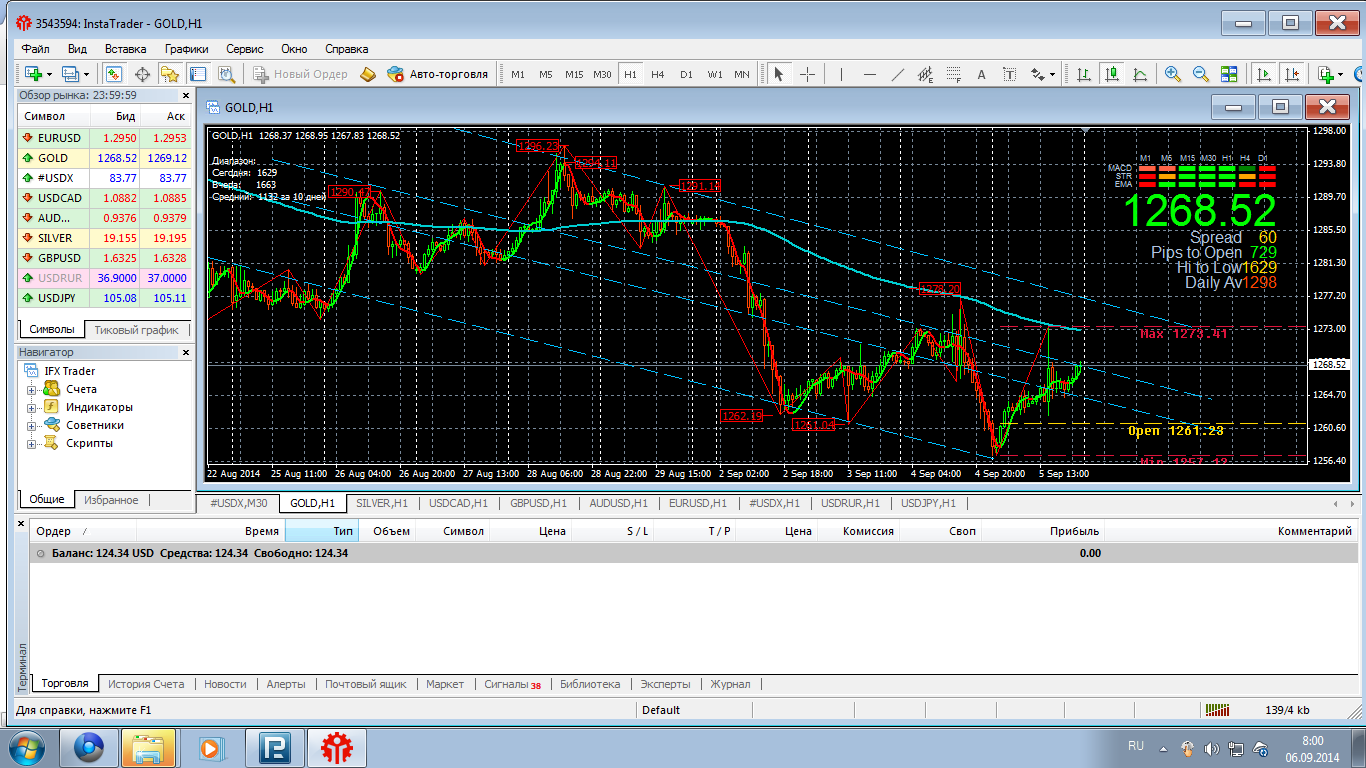Select the D1 timeframe button
The width and height of the screenshot is (1366, 768).
point(686,74)
